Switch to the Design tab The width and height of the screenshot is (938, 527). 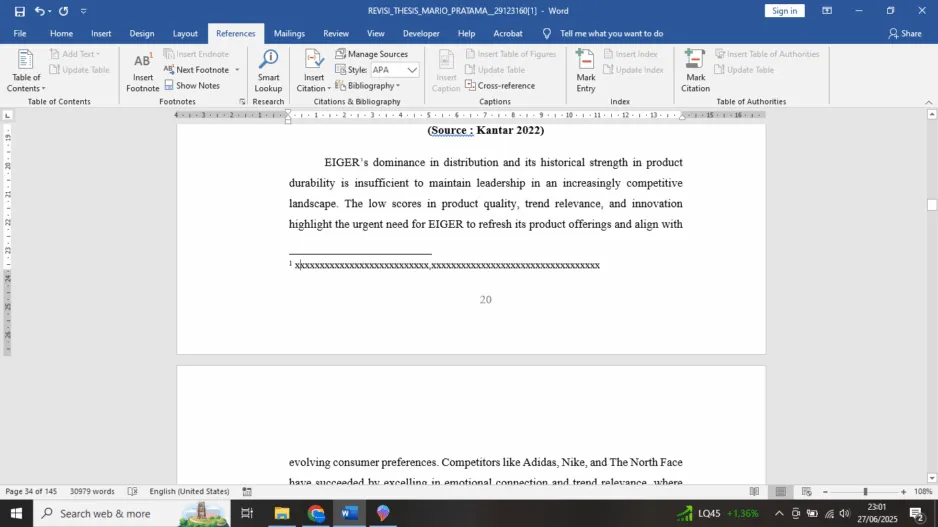point(142,33)
